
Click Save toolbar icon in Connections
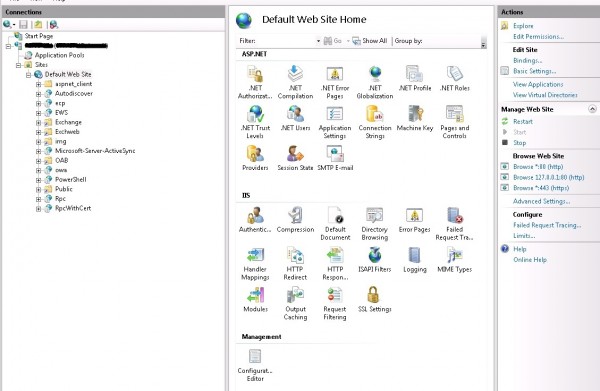click(x=23, y=25)
